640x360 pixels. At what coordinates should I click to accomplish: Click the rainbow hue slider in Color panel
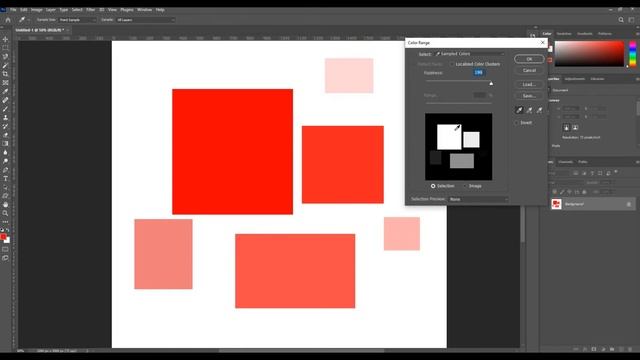(x=633, y=53)
